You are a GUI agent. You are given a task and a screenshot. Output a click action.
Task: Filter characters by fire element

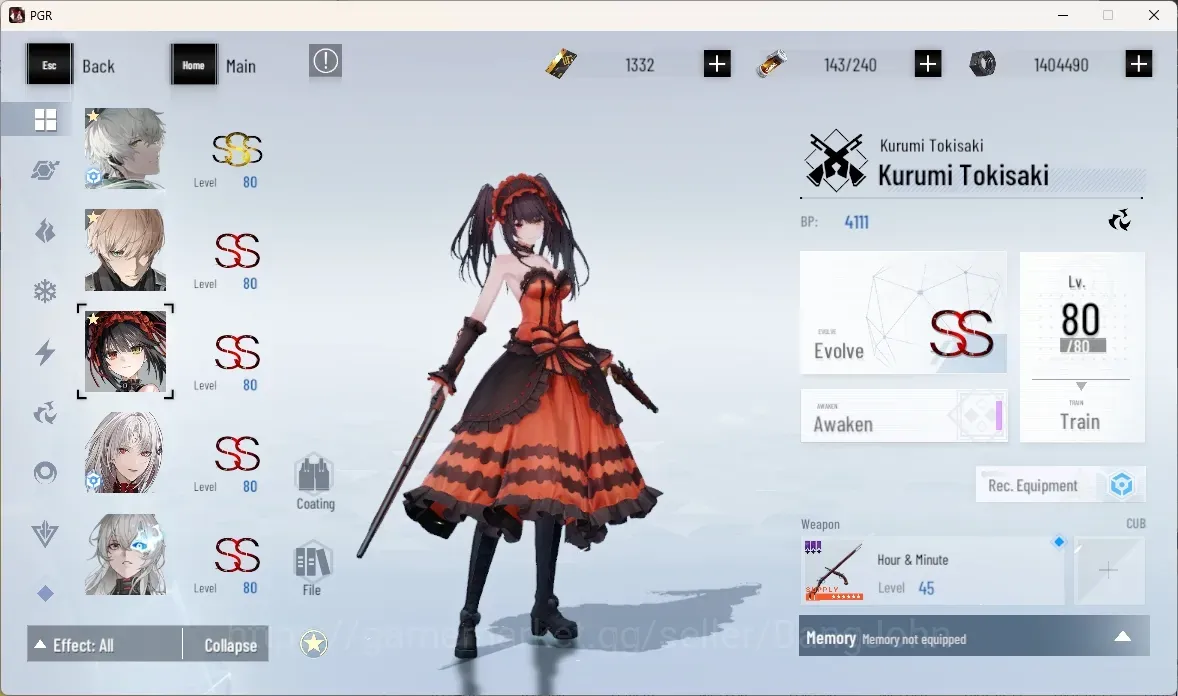point(45,231)
